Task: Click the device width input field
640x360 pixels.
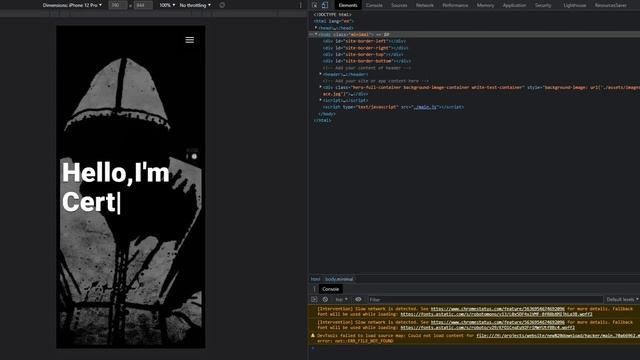Action: [x=118, y=5]
